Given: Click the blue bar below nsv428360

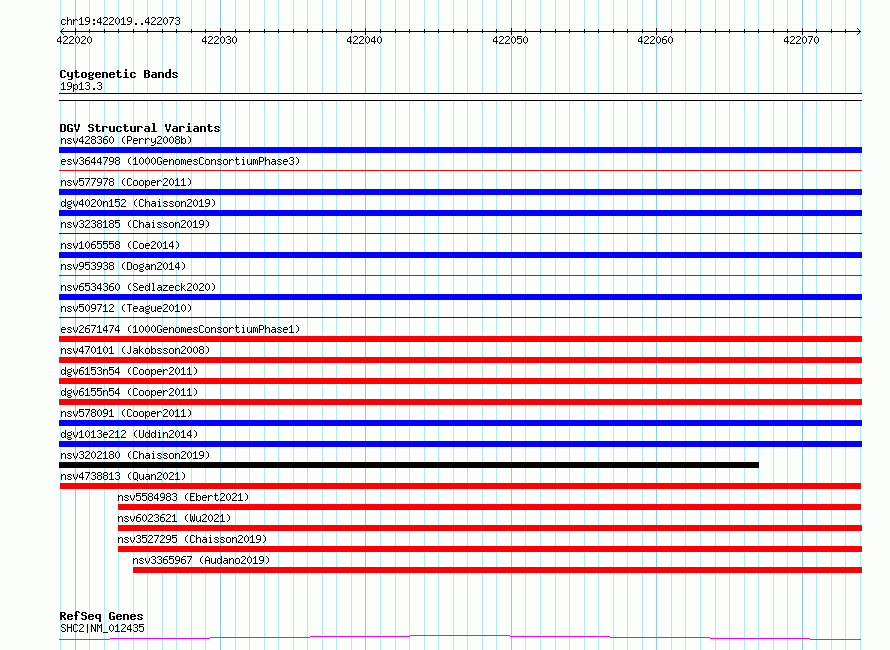Looking at the screenshot, I should point(460,150).
